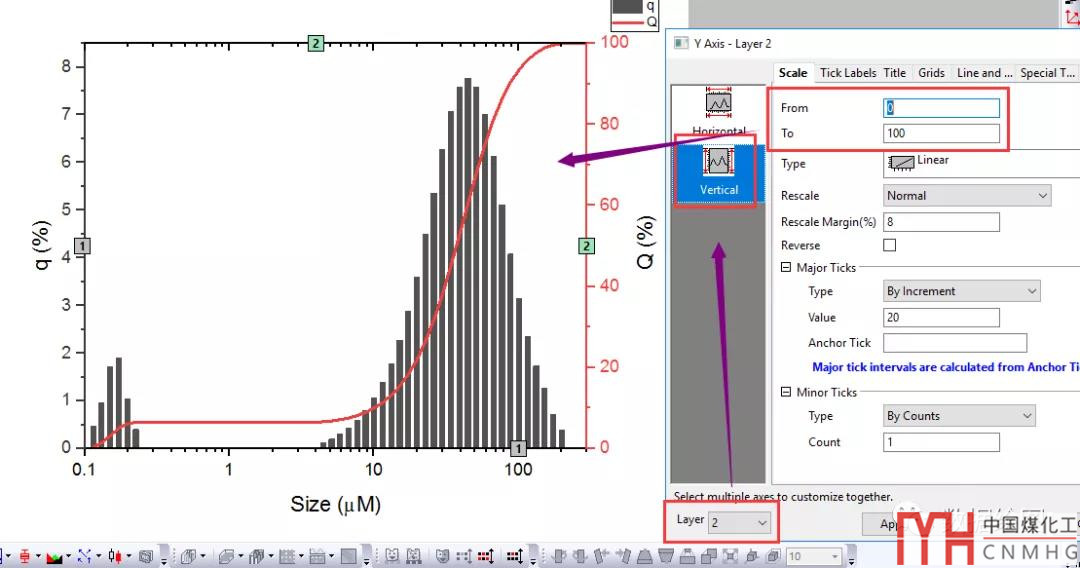Open the Layer 2 dropdown
Viewport: 1080px width, 568px height.
coord(739,523)
